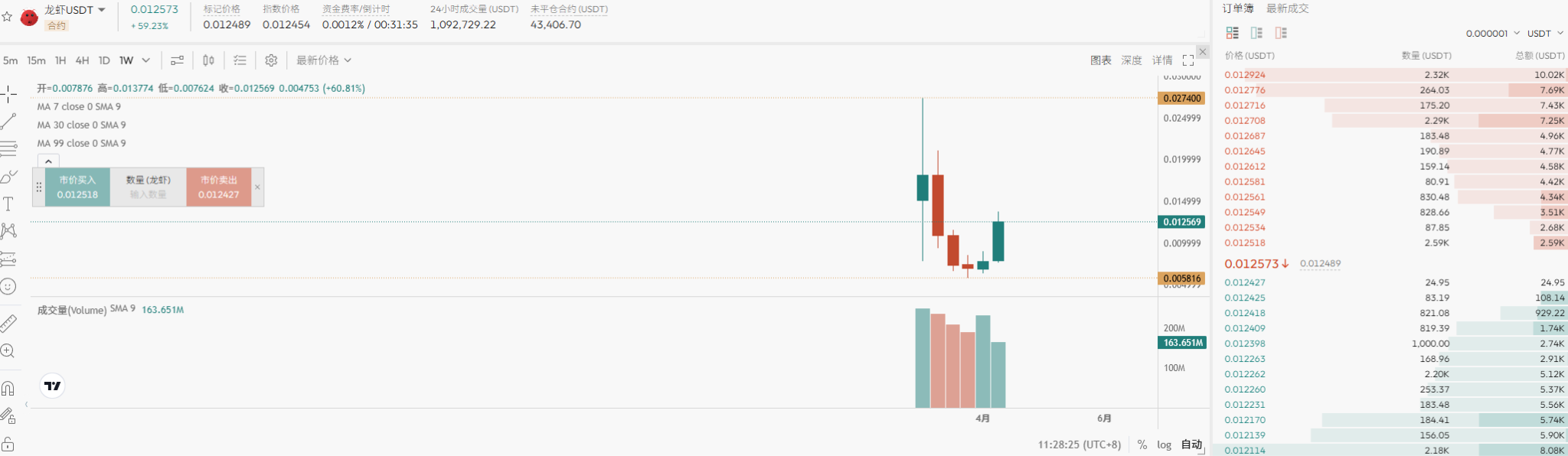Enter fullscreen chart mode
1568x456 pixels.
coord(1188,60)
